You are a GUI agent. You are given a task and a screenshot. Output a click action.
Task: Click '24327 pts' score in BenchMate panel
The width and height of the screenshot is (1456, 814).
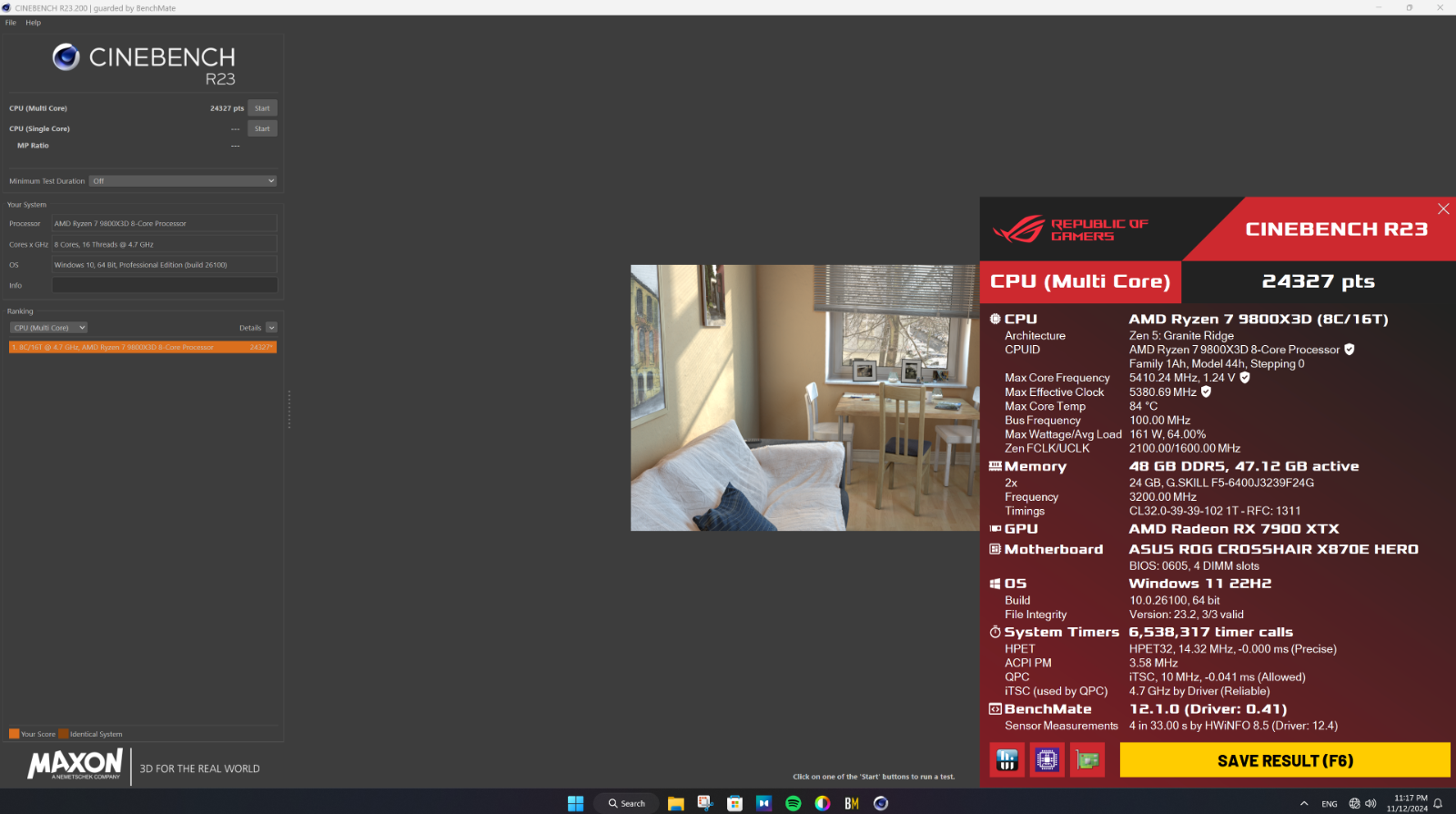pyautogui.click(x=1318, y=282)
